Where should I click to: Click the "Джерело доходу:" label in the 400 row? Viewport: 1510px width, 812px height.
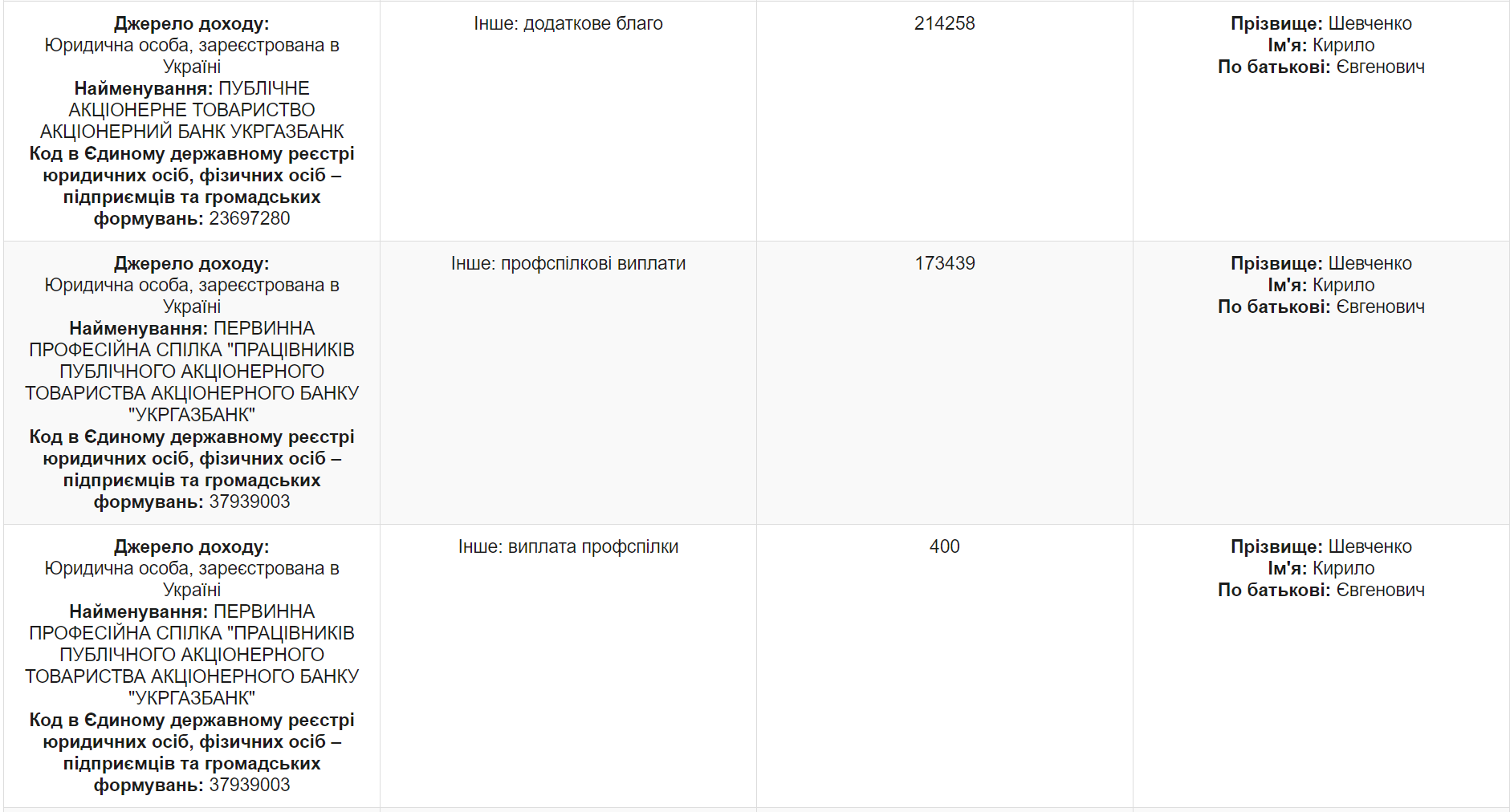click(x=192, y=546)
